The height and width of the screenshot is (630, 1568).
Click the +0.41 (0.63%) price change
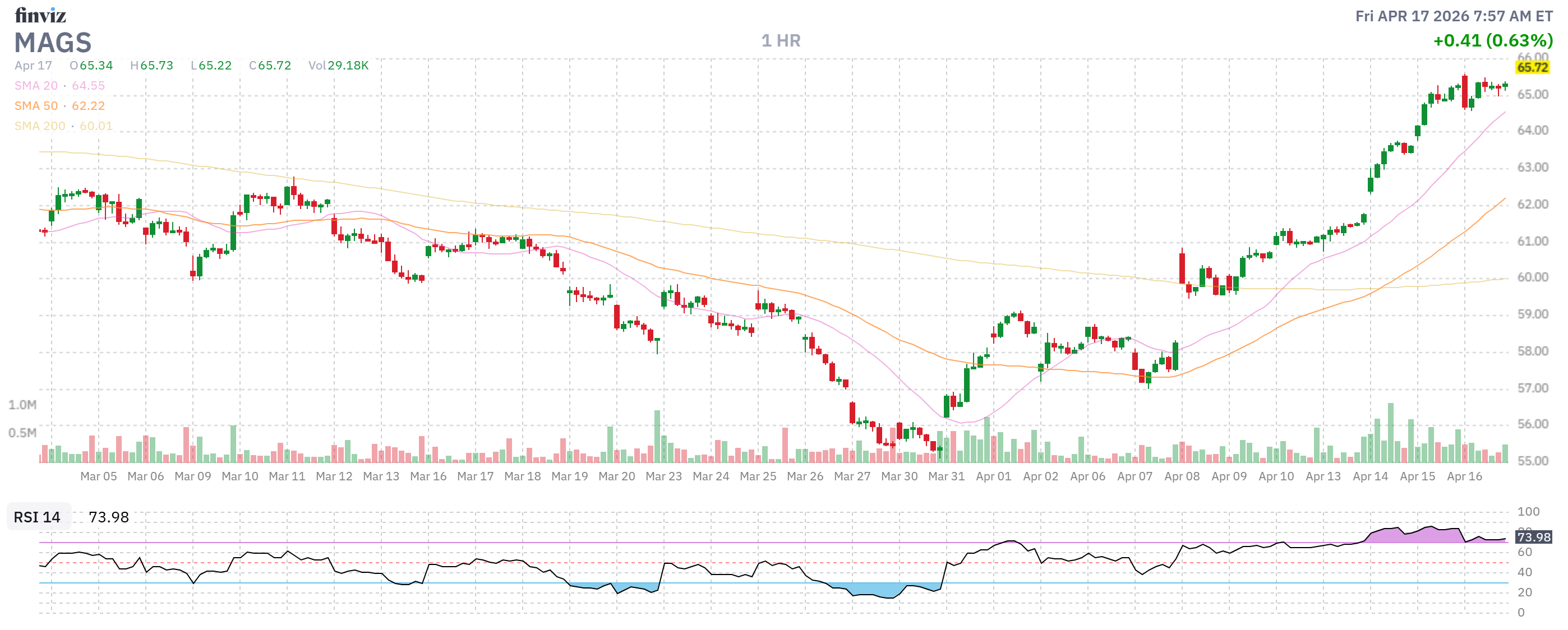coord(1492,41)
